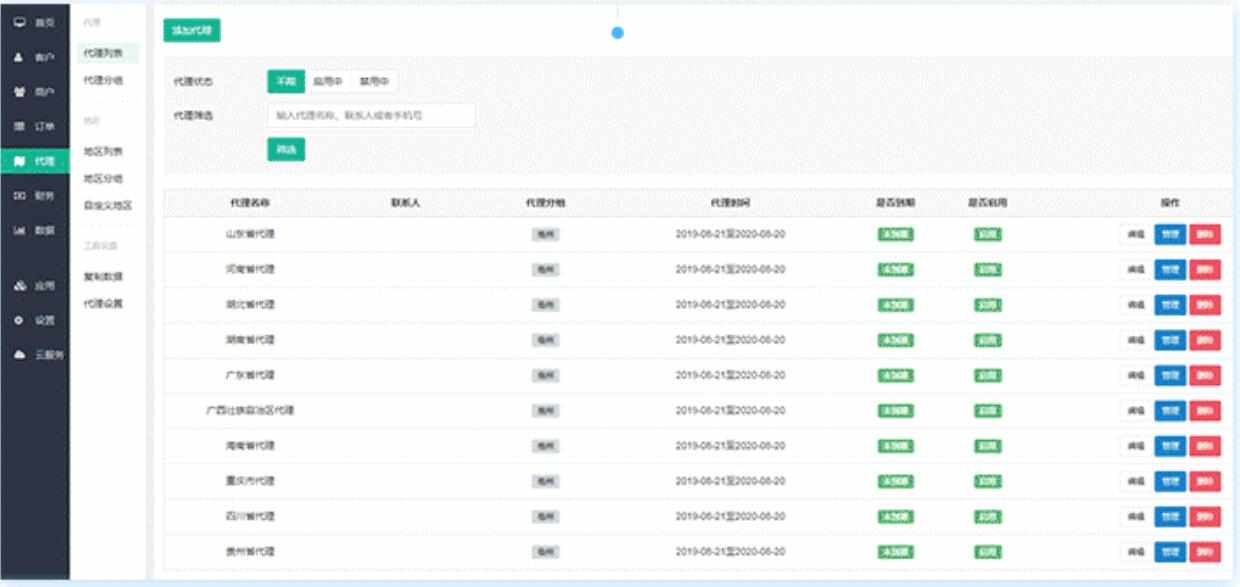Click the 客户 customer icon in sidebar
The image size is (1240, 587).
(x=19, y=57)
